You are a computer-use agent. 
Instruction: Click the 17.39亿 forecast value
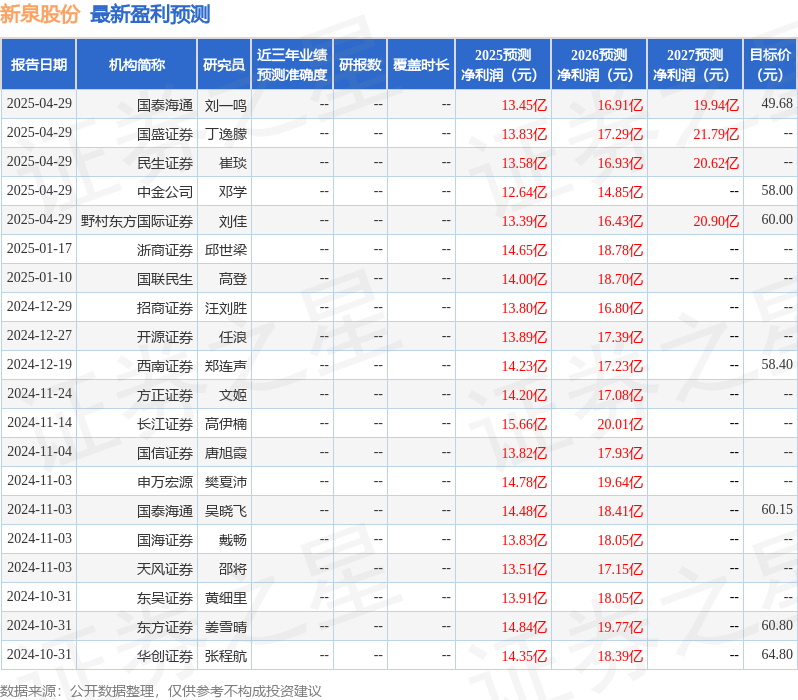pos(620,338)
